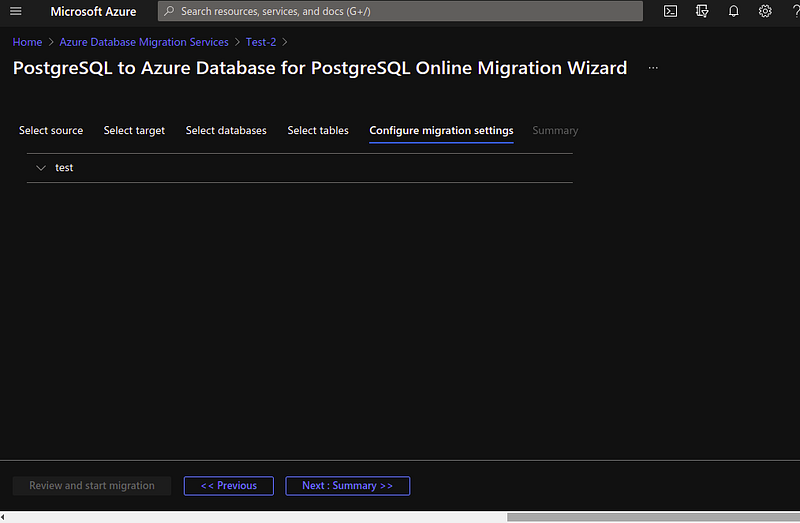Select the Configure migration settings tab
Screen dimensions: 800x523
coord(441,131)
